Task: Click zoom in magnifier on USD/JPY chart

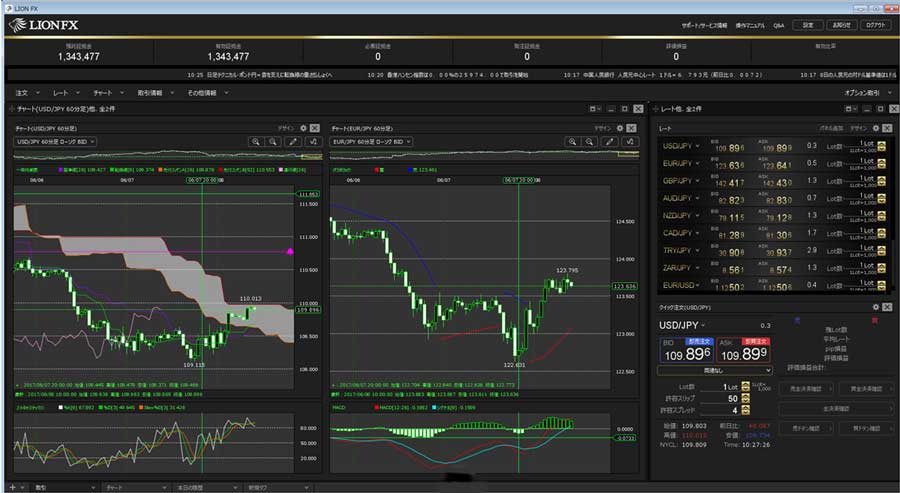Action: pyautogui.click(x=256, y=142)
